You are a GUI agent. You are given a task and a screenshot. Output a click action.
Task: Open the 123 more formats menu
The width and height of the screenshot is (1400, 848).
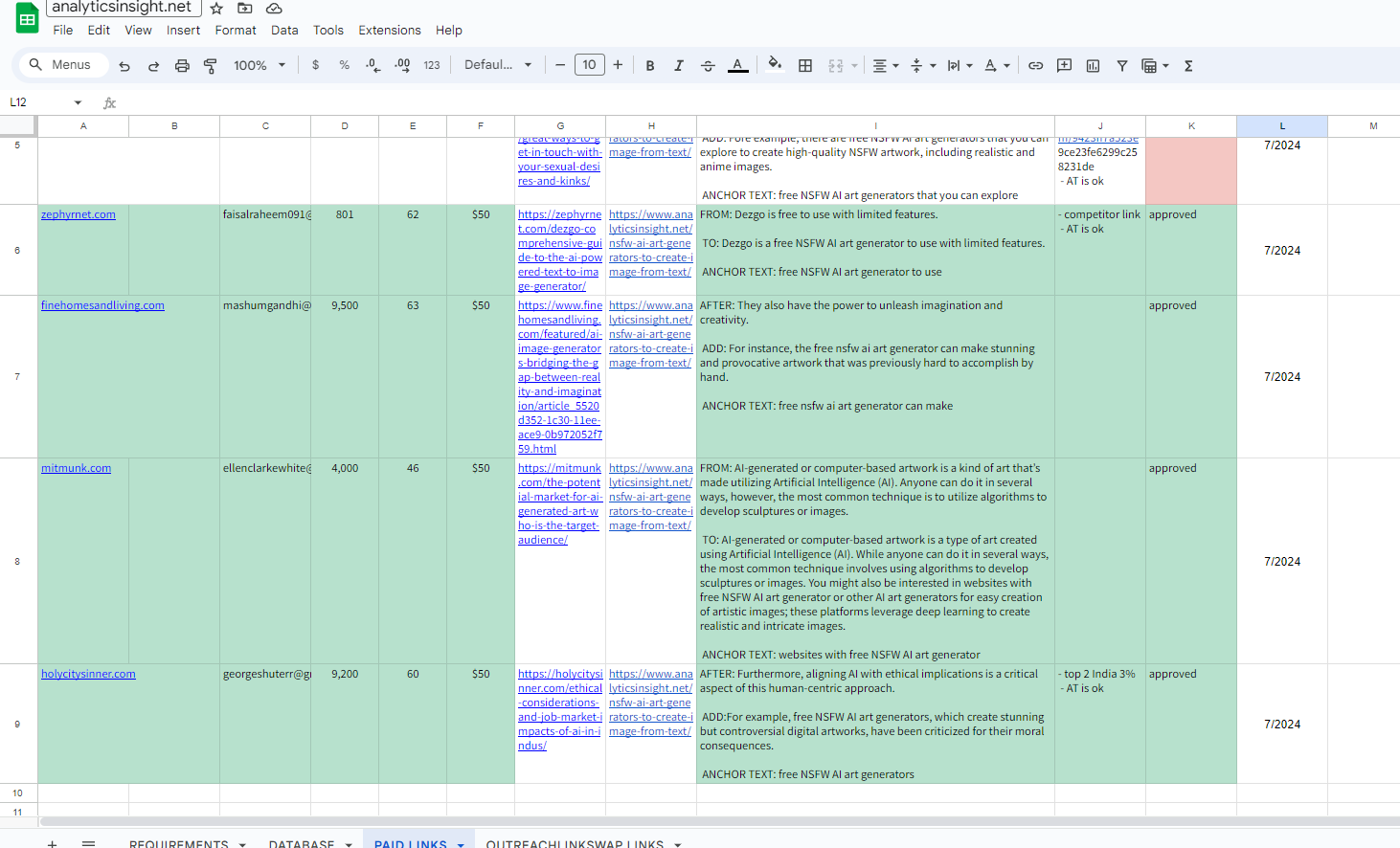click(x=432, y=65)
